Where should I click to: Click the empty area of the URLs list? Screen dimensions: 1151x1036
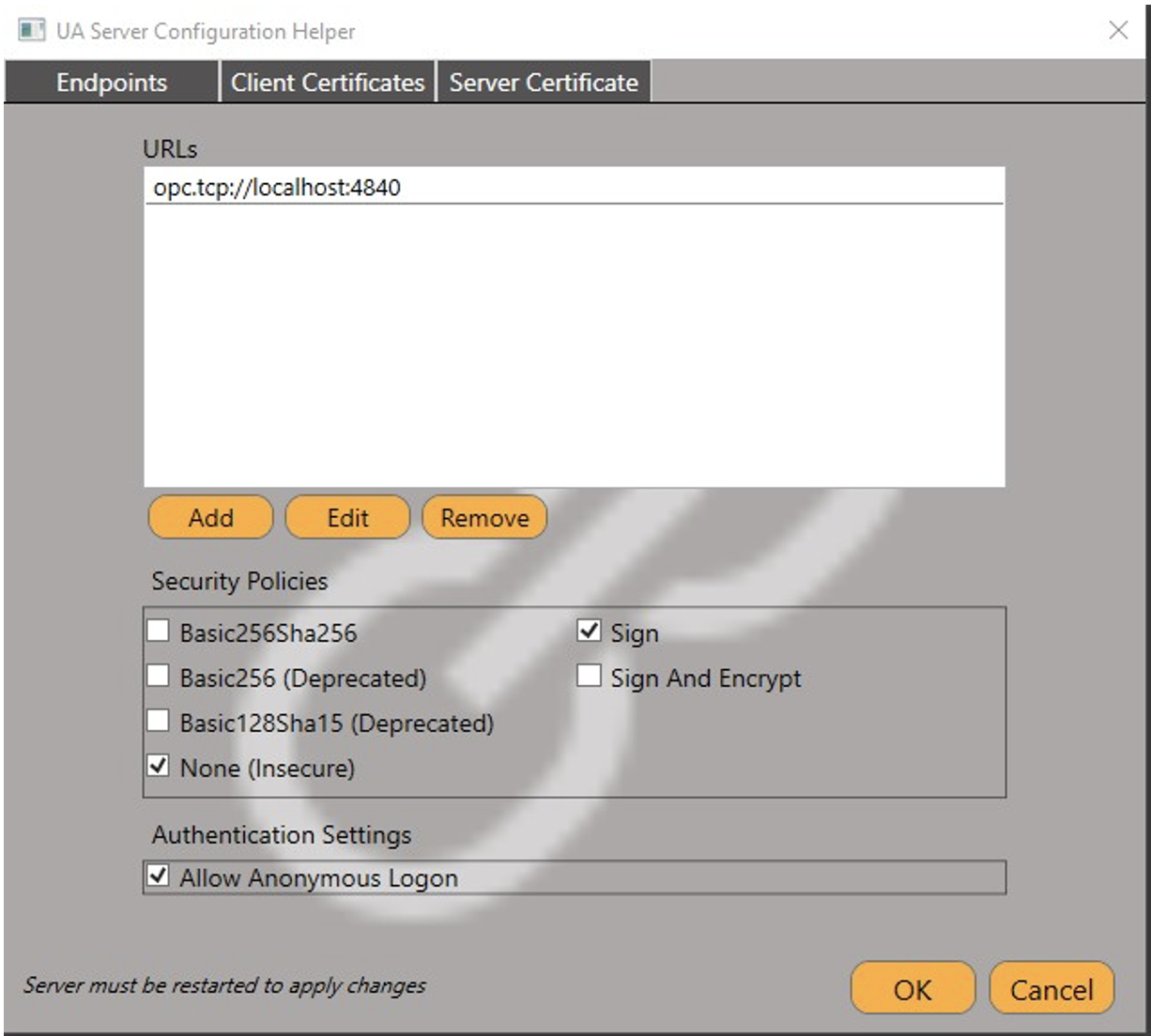pos(573,347)
